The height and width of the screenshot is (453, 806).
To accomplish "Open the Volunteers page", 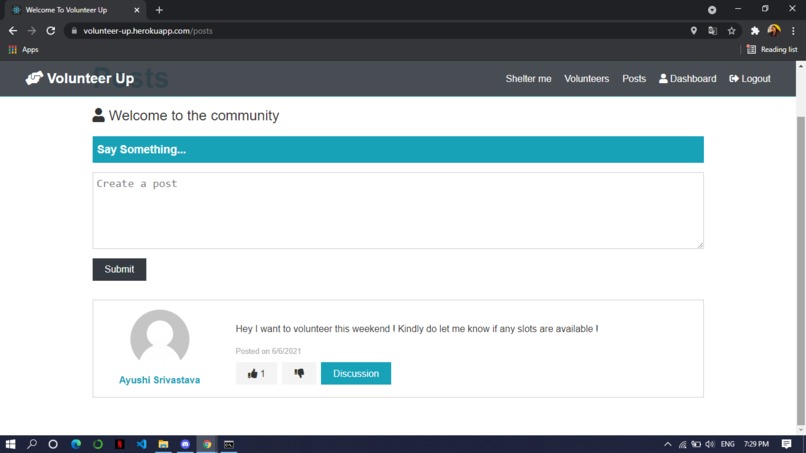I will (x=587, y=79).
